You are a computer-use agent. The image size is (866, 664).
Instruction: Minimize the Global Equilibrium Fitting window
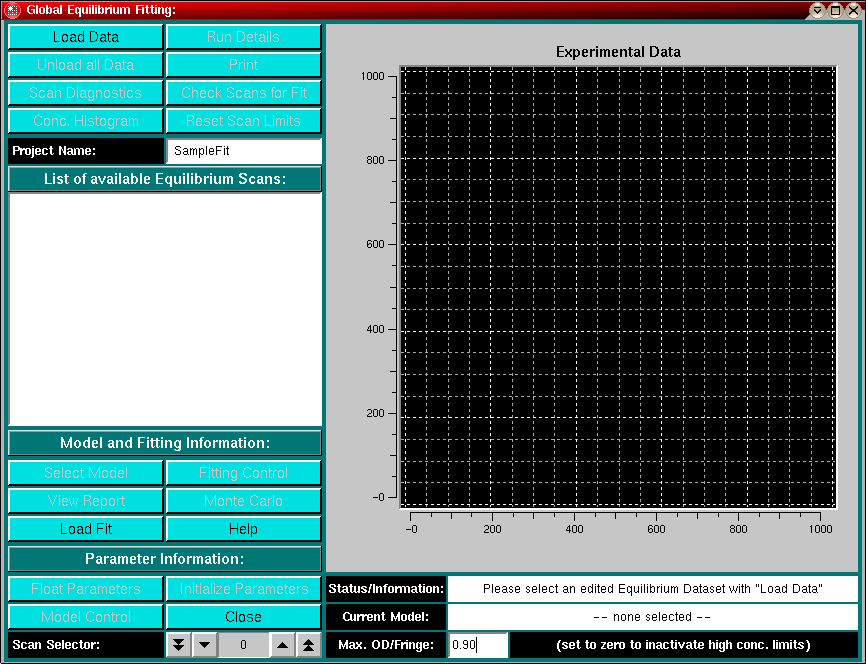click(818, 10)
